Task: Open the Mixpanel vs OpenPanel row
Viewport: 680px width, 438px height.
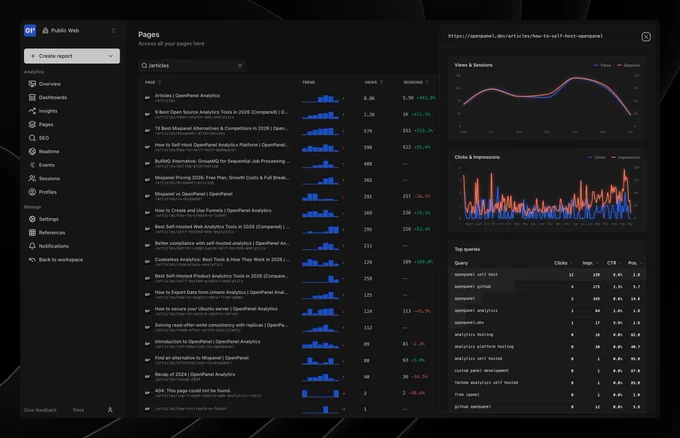Action: point(290,196)
